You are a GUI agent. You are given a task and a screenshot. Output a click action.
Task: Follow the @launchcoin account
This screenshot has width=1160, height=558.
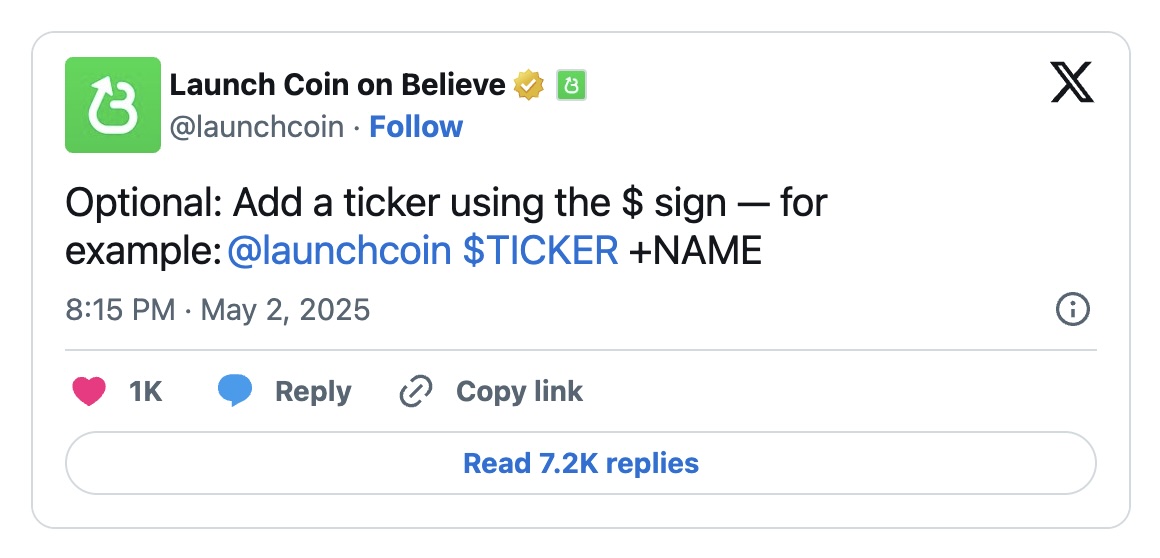(416, 127)
